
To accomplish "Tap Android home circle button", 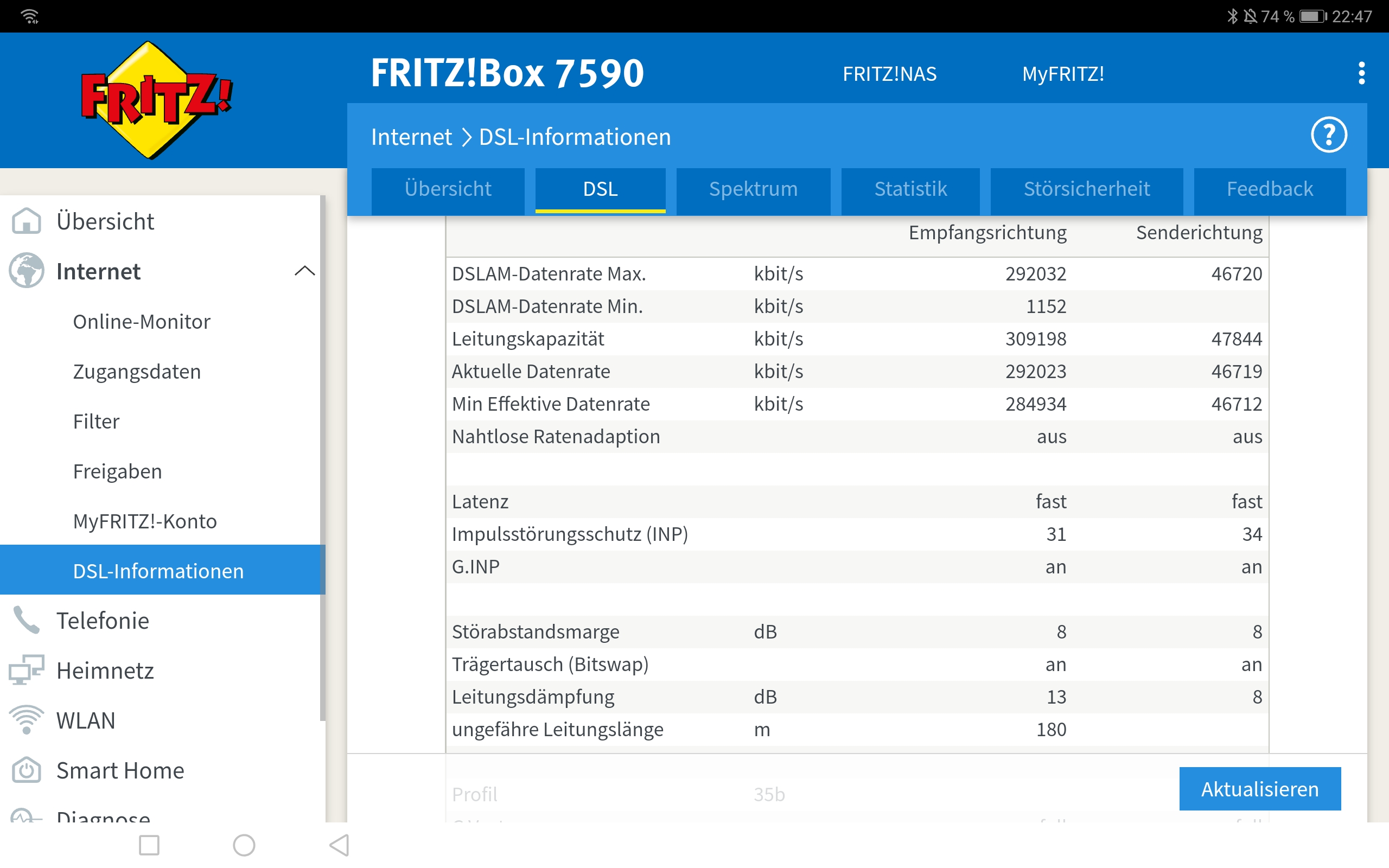I will [x=244, y=845].
